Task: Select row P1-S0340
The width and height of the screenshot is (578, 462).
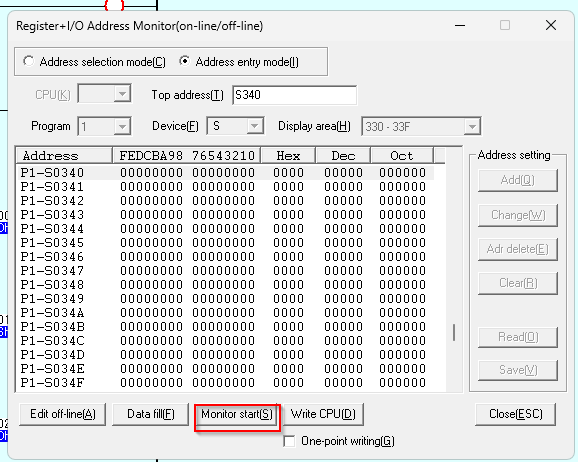Action: pyautogui.click(x=226, y=173)
